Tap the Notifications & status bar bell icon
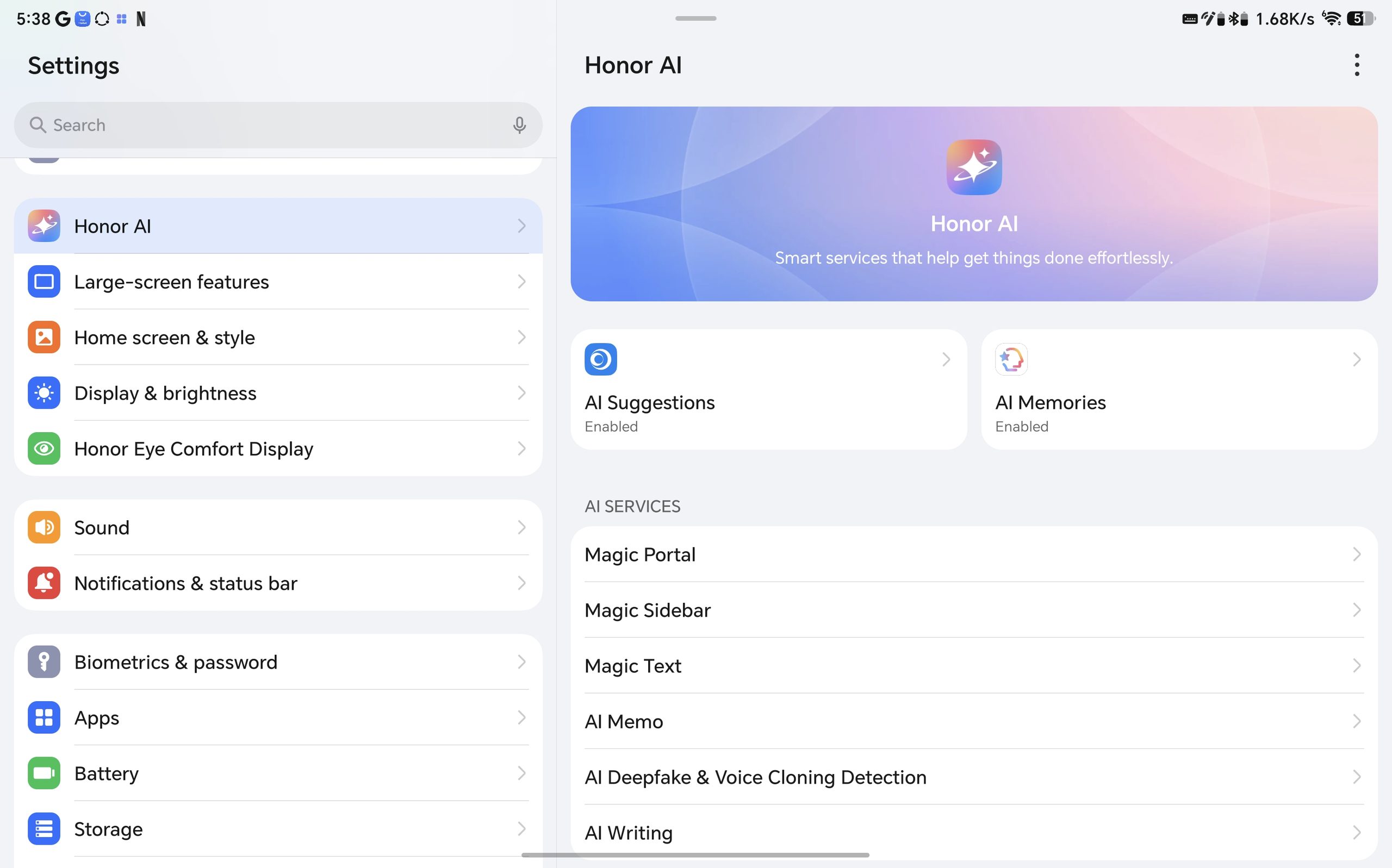 [43, 583]
